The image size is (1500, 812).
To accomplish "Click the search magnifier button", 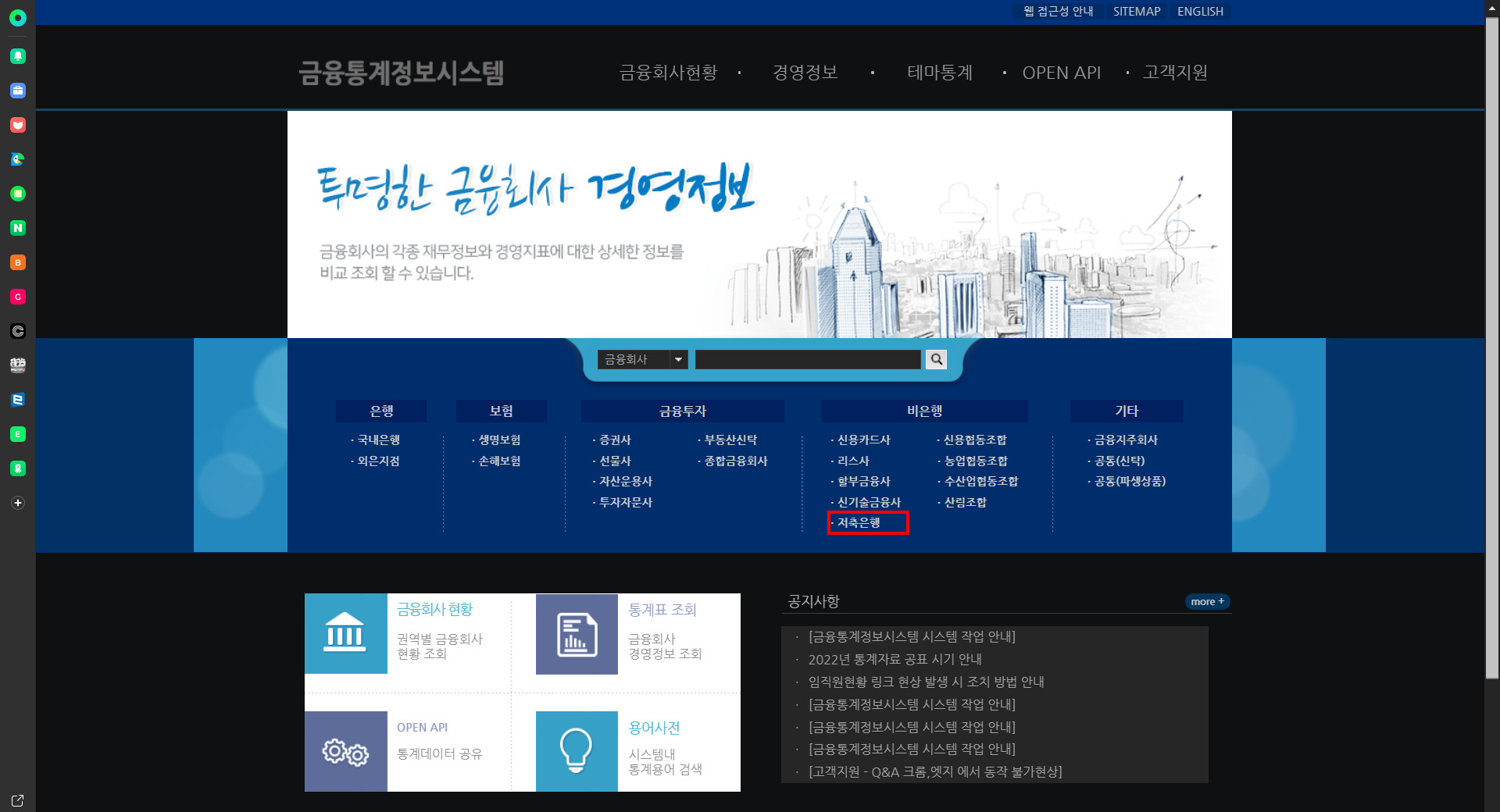I will [x=936, y=359].
